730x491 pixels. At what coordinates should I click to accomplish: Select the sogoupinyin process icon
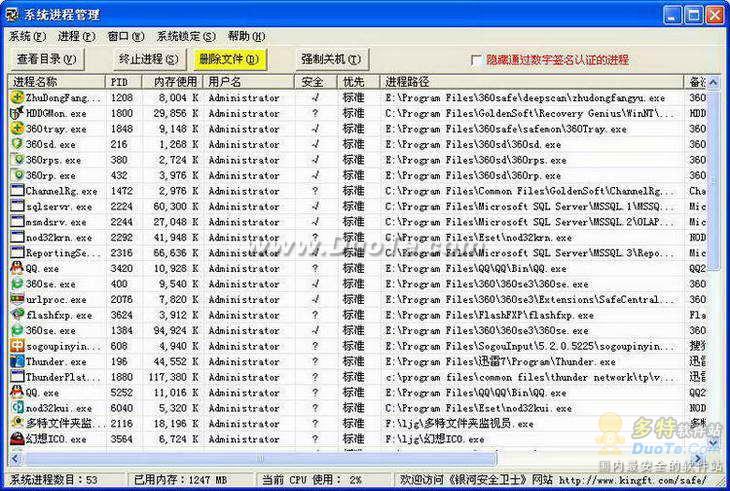pos(17,346)
